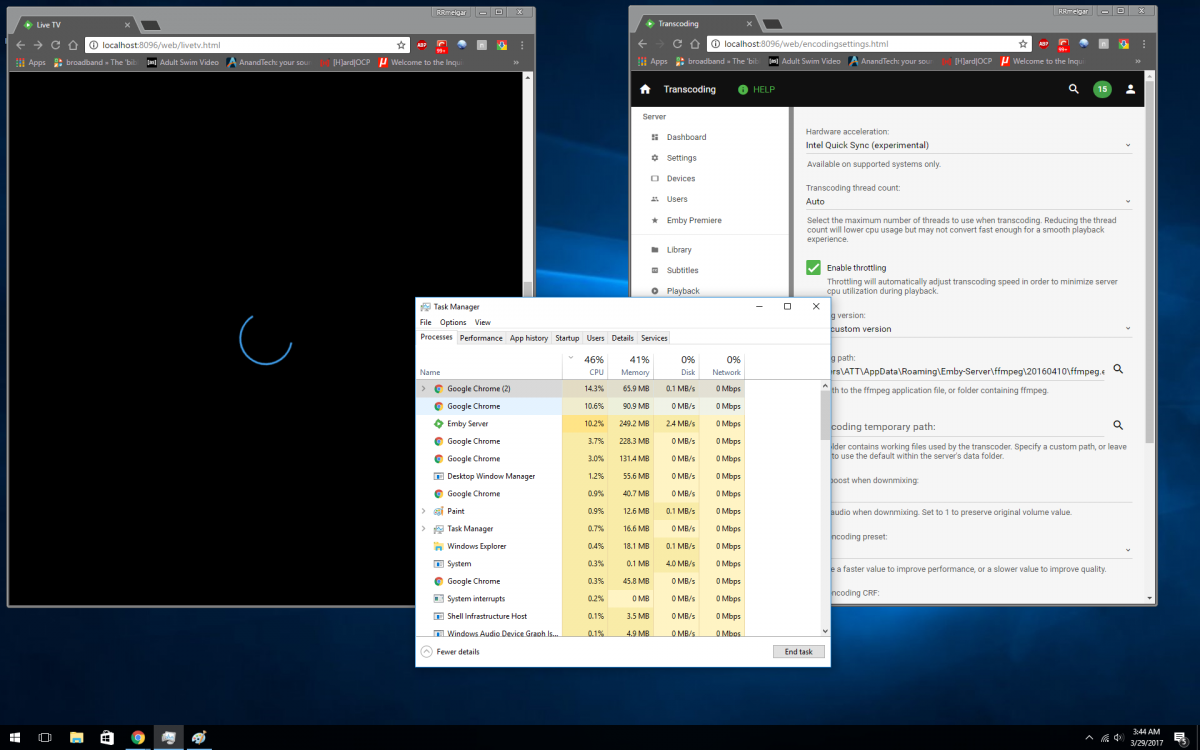The width and height of the screenshot is (1200, 750).
Task: Open Emby Premiere in the sidebar
Action: (x=693, y=220)
